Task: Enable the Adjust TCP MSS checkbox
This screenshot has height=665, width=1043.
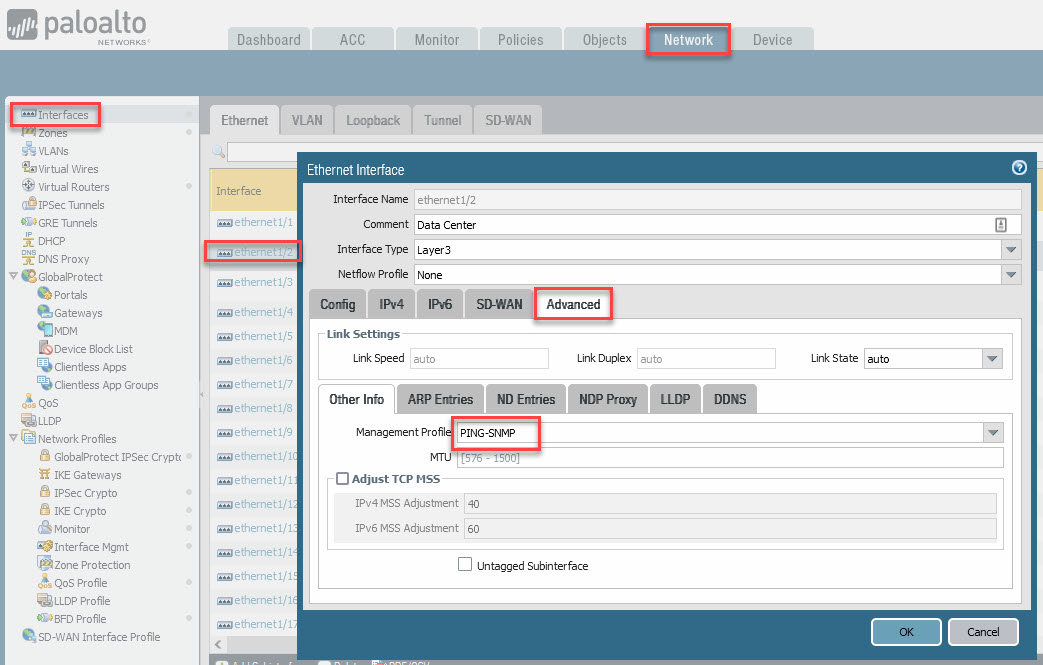Action: (x=343, y=479)
